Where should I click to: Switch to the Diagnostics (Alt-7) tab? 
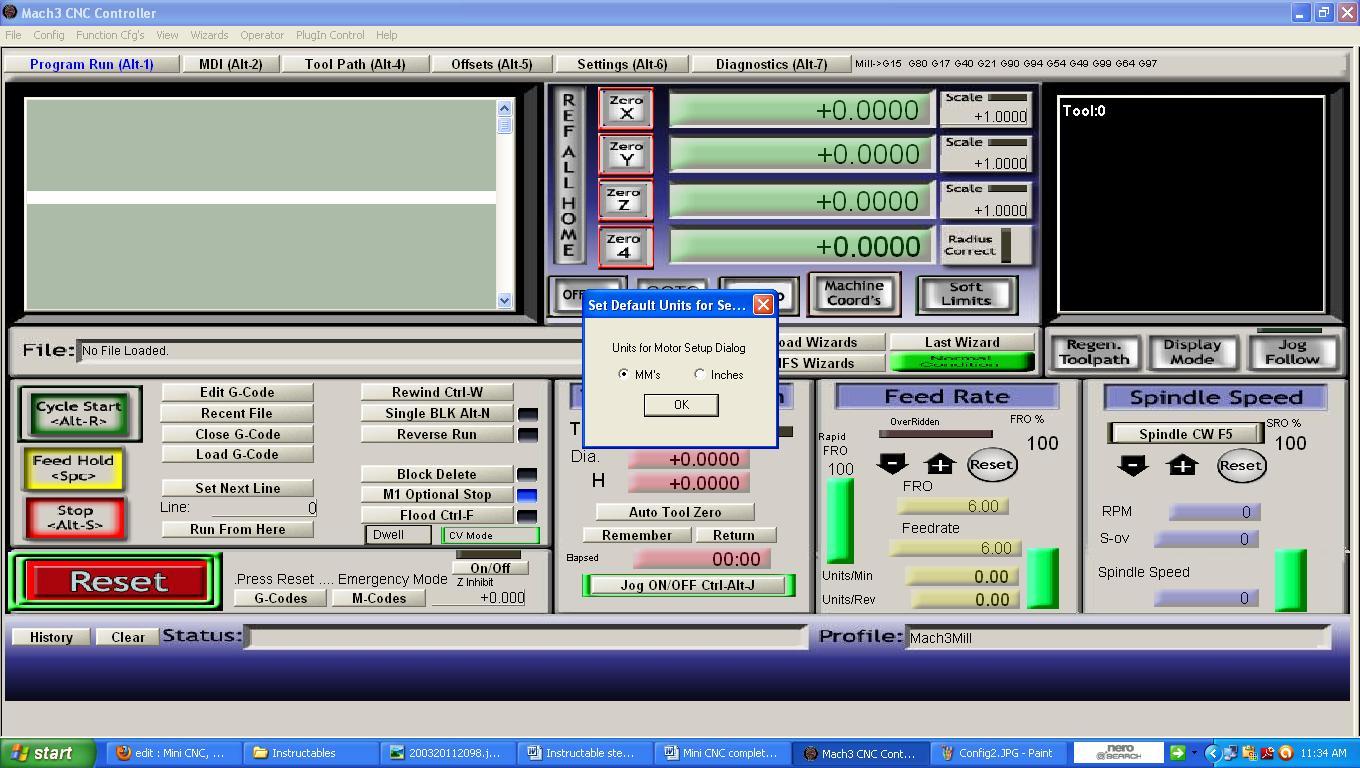click(x=771, y=64)
